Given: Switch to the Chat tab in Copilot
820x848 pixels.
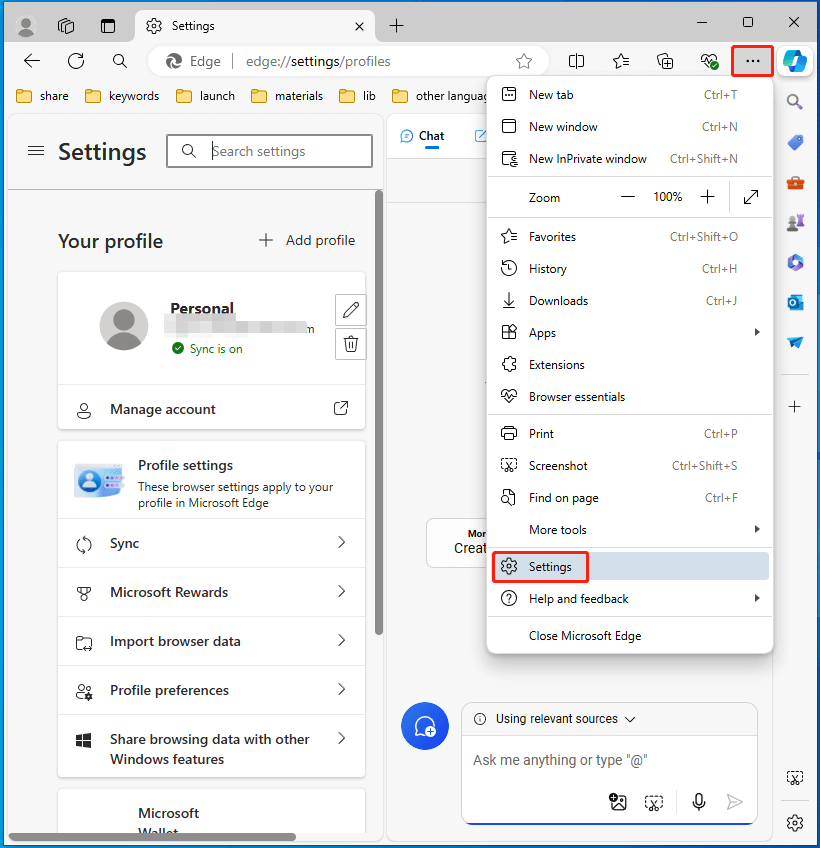Looking at the screenshot, I should coord(422,136).
